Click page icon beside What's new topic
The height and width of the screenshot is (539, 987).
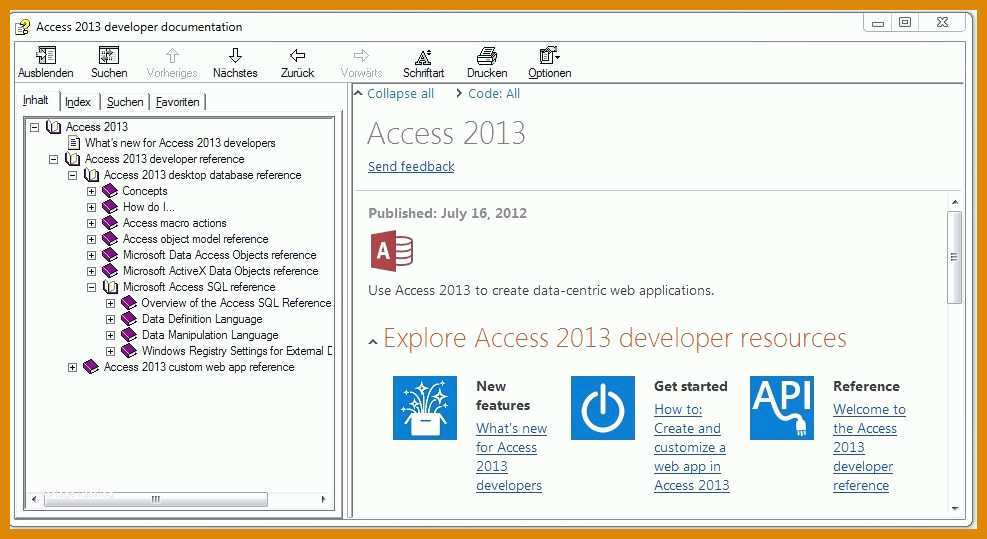coord(74,143)
